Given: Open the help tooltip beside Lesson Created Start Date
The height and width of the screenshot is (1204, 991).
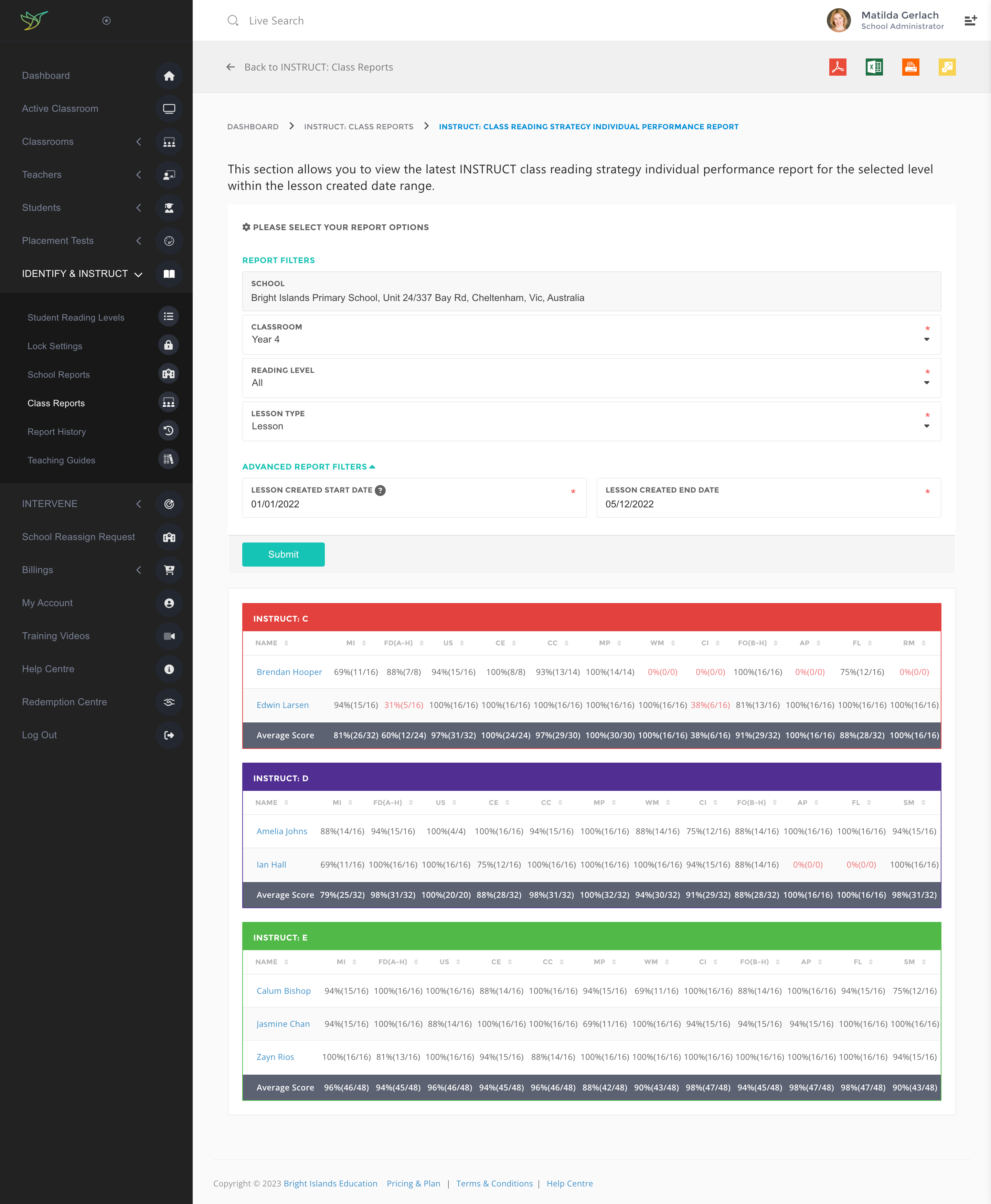Looking at the screenshot, I should [380, 490].
